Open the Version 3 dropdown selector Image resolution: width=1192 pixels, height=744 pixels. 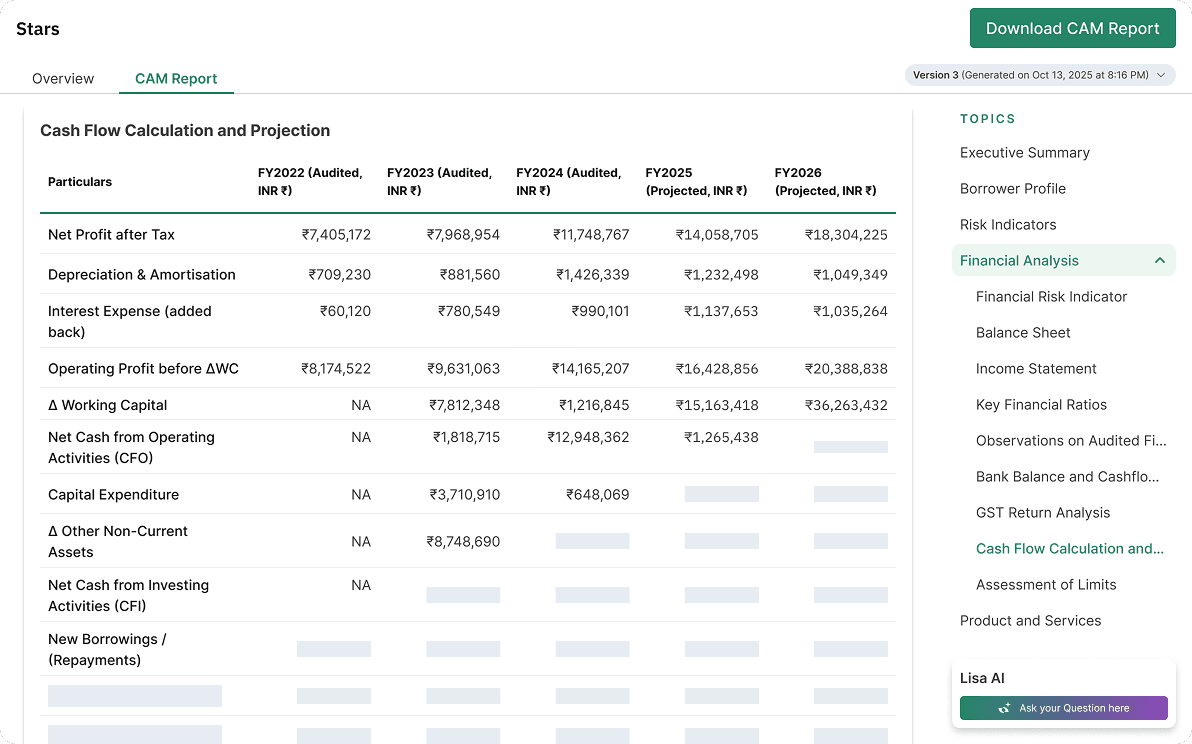point(1039,75)
